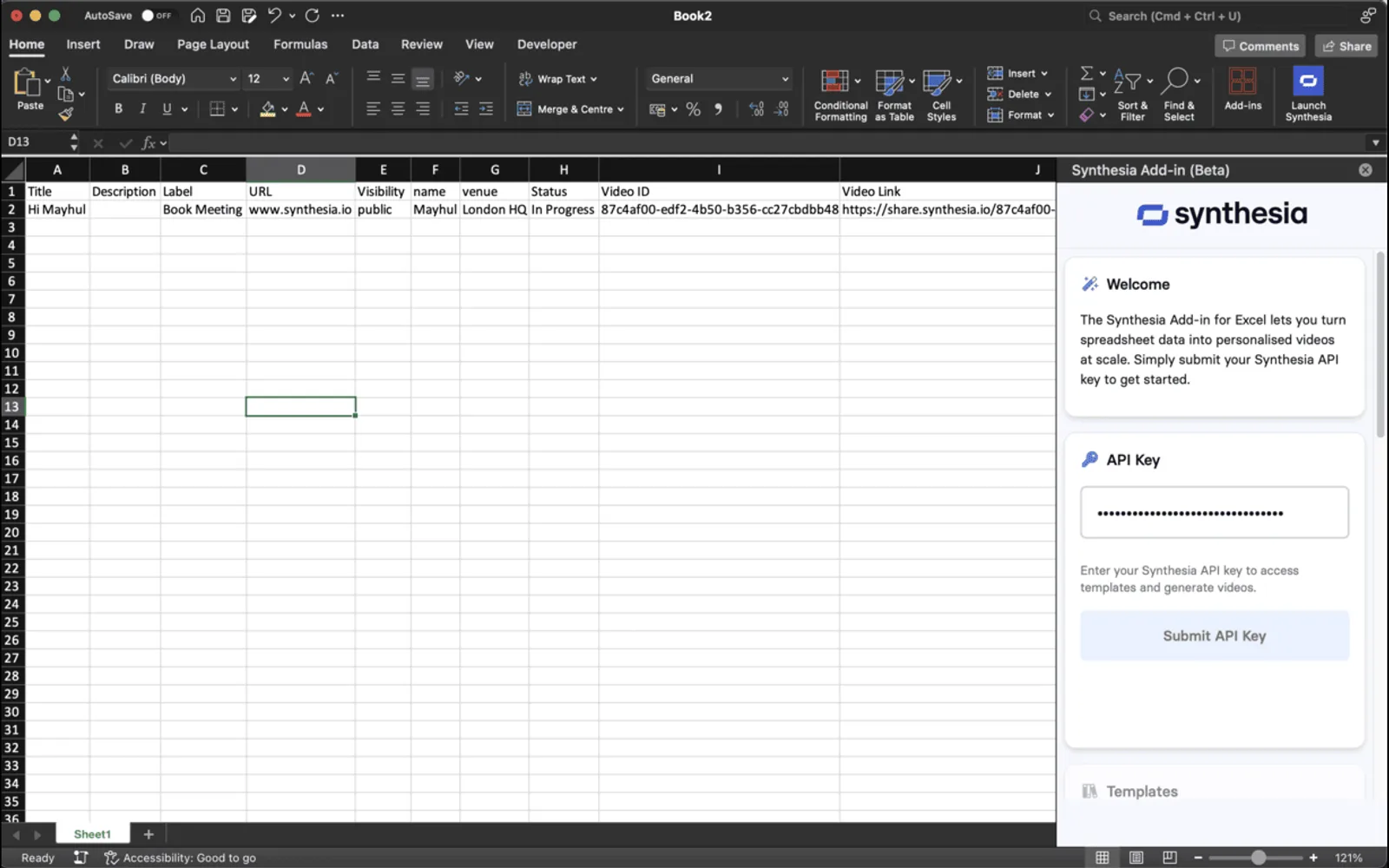
Task: Open the font name dropdown
Action: [233, 79]
